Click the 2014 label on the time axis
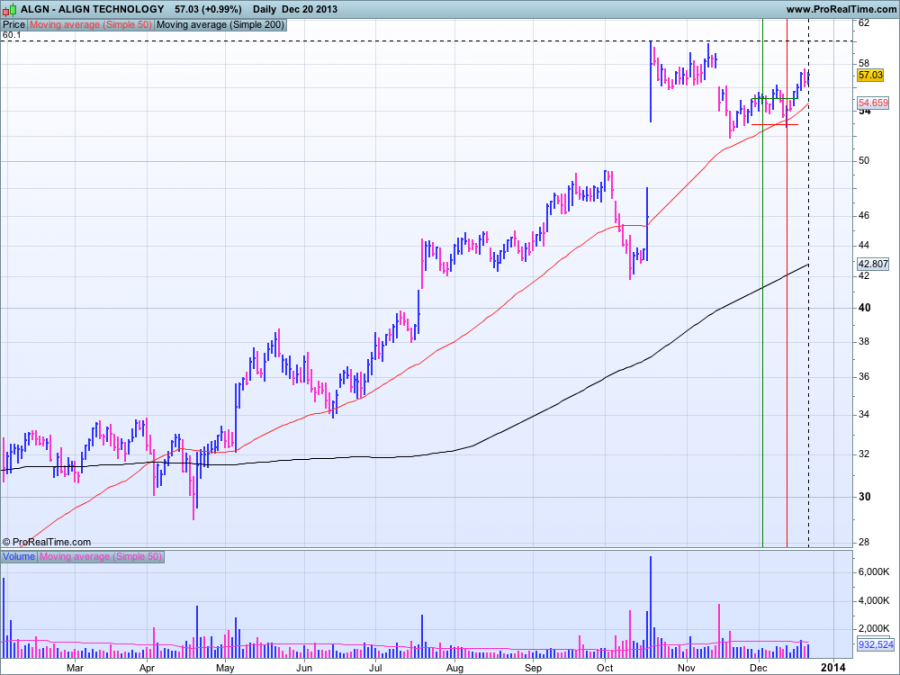 tap(833, 667)
